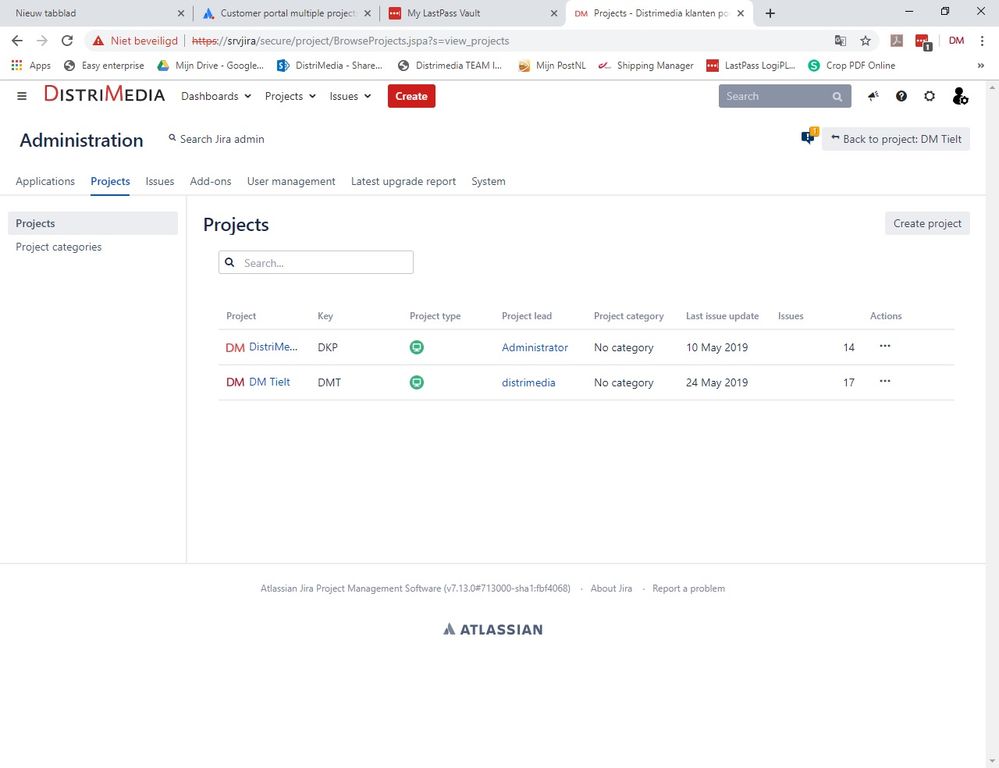Open the Mijn PostNL bookmark
999x768 pixels.
(x=552, y=65)
